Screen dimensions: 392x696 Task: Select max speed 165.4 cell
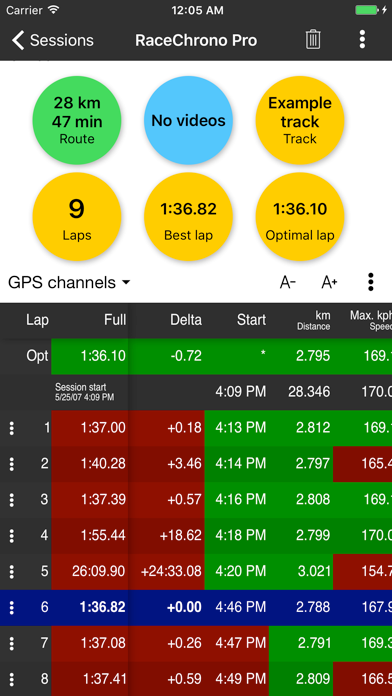point(362,464)
